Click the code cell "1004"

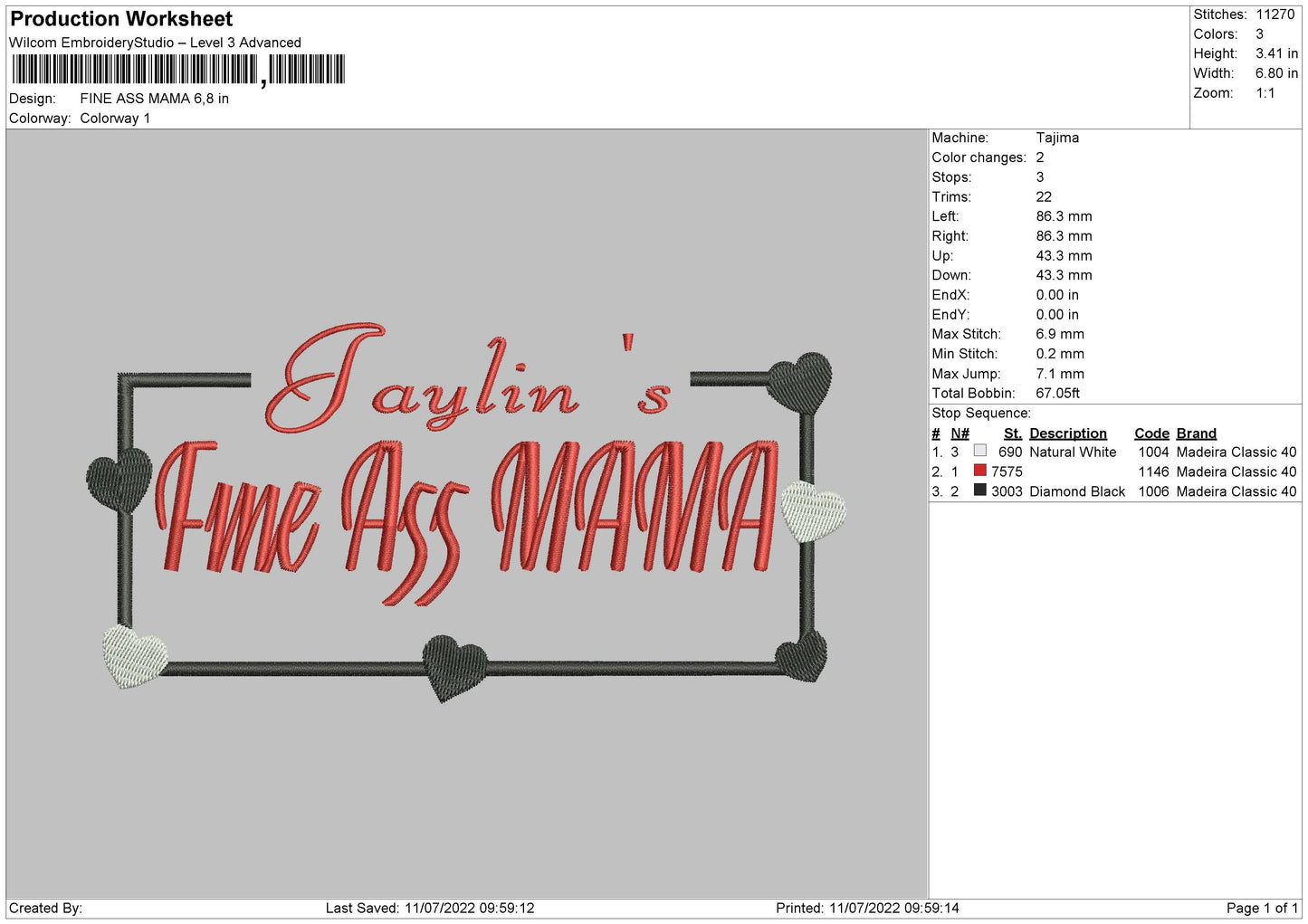tap(1153, 452)
